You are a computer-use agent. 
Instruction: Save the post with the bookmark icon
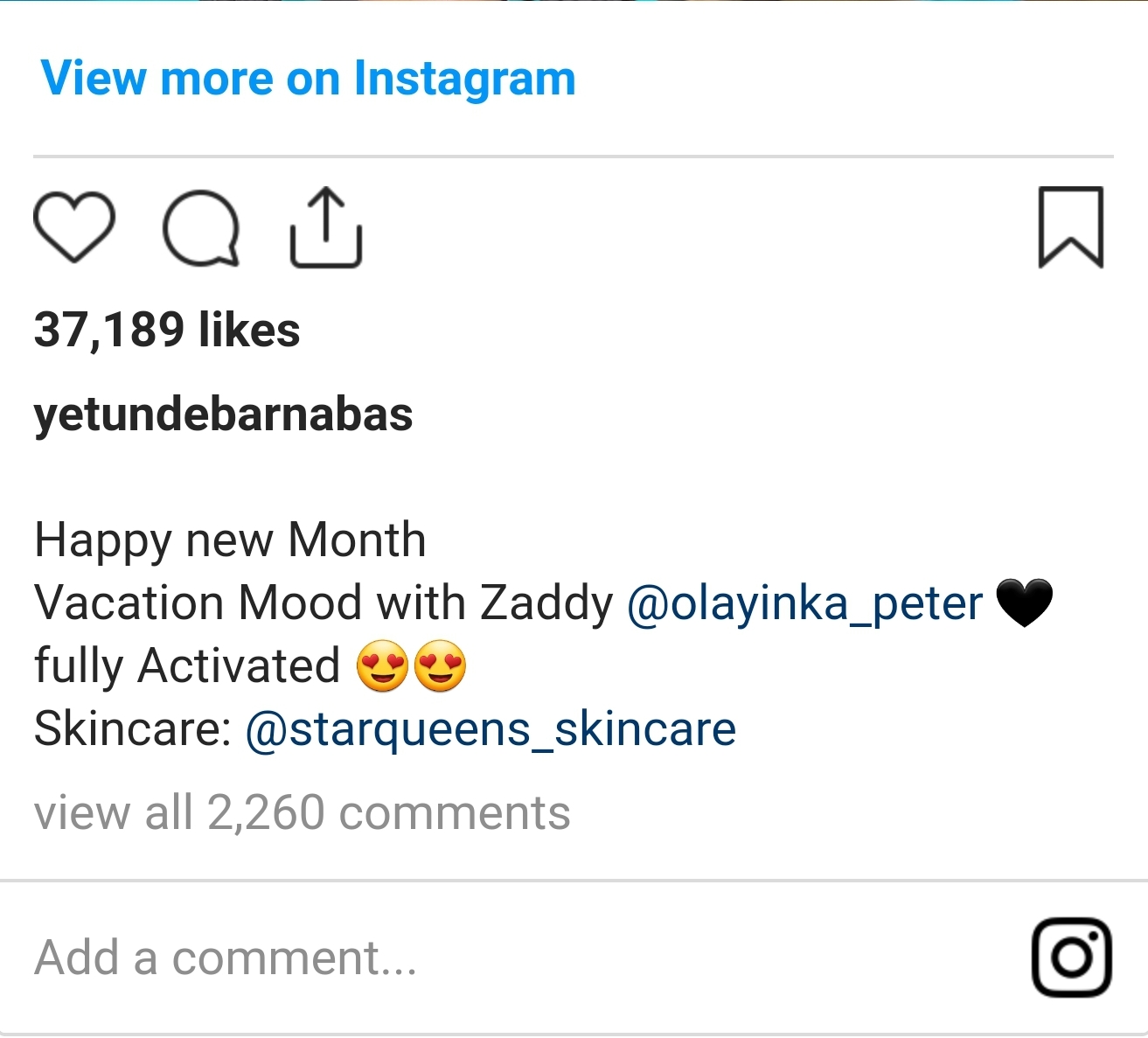1070,226
